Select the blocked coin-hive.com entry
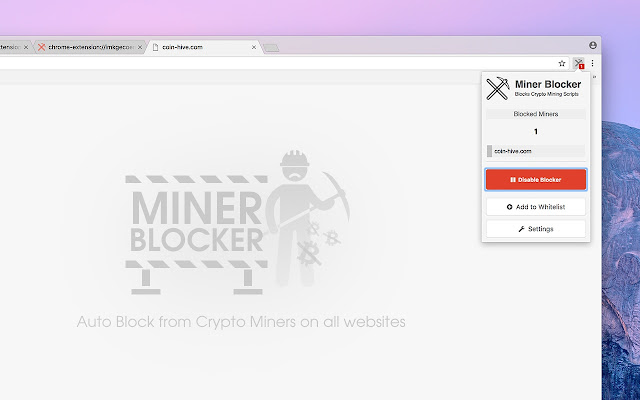The height and width of the screenshot is (400, 640). 536,151
